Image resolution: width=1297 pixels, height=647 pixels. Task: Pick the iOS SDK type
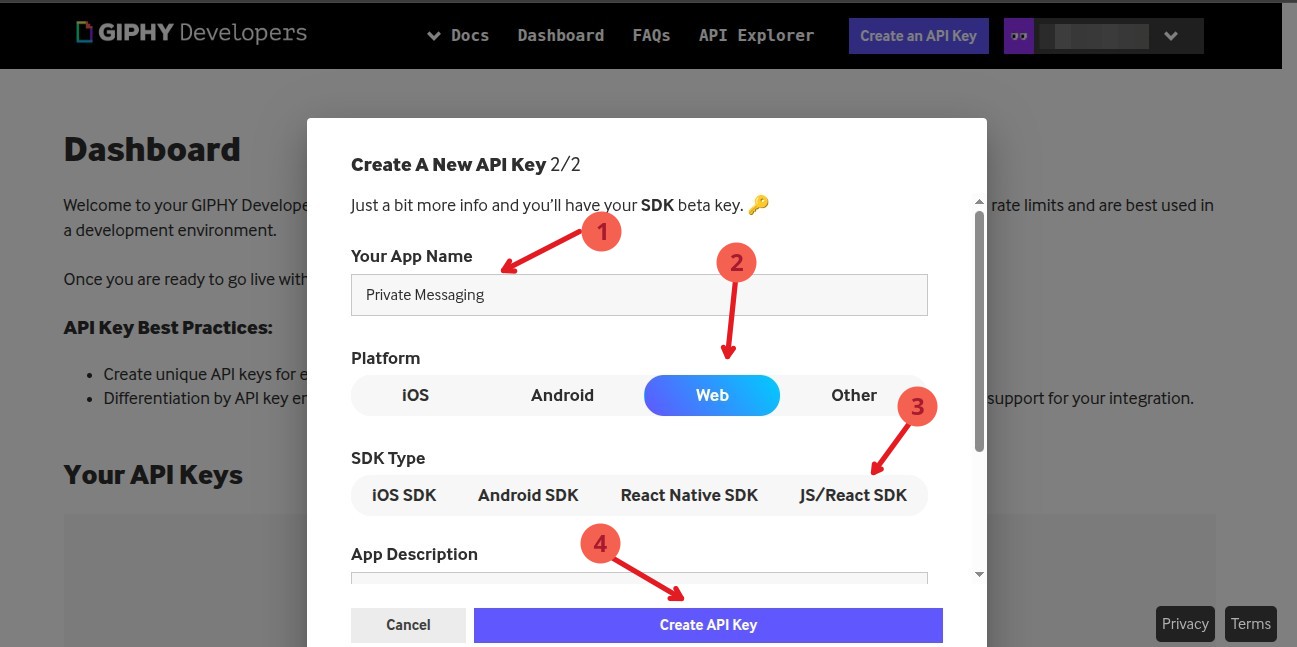[x=404, y=495]
